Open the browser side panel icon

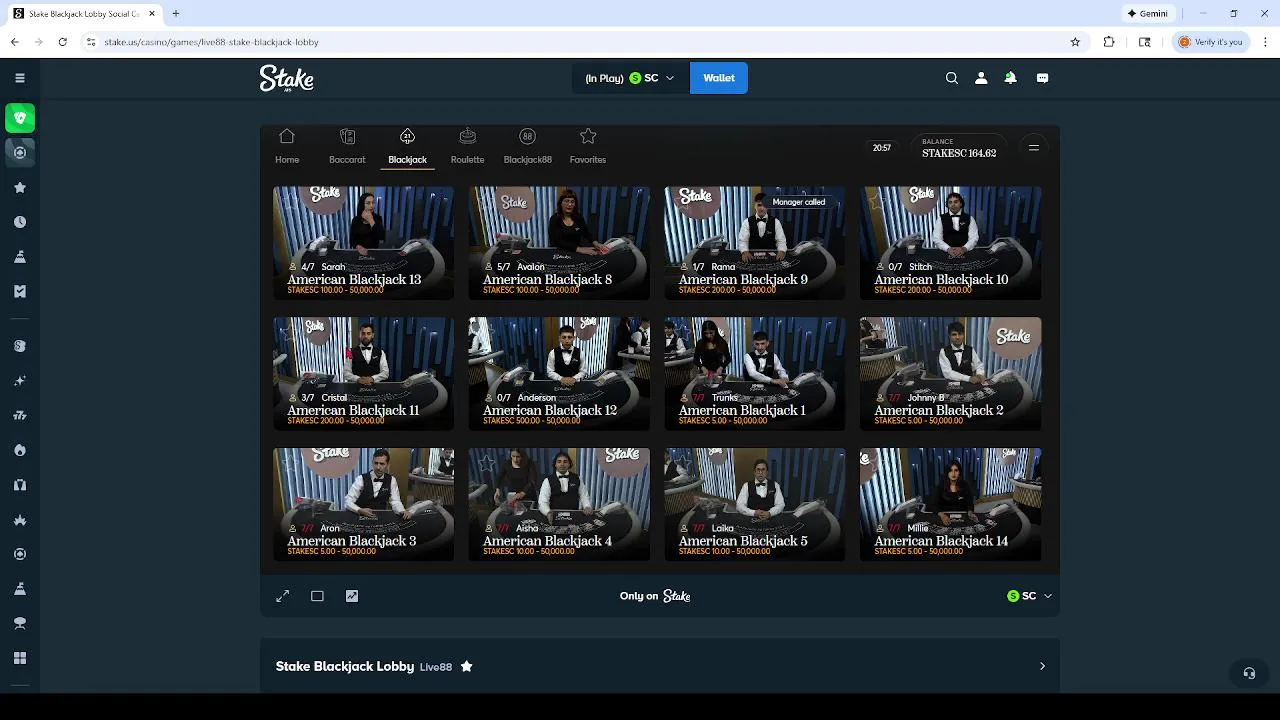1145,42
